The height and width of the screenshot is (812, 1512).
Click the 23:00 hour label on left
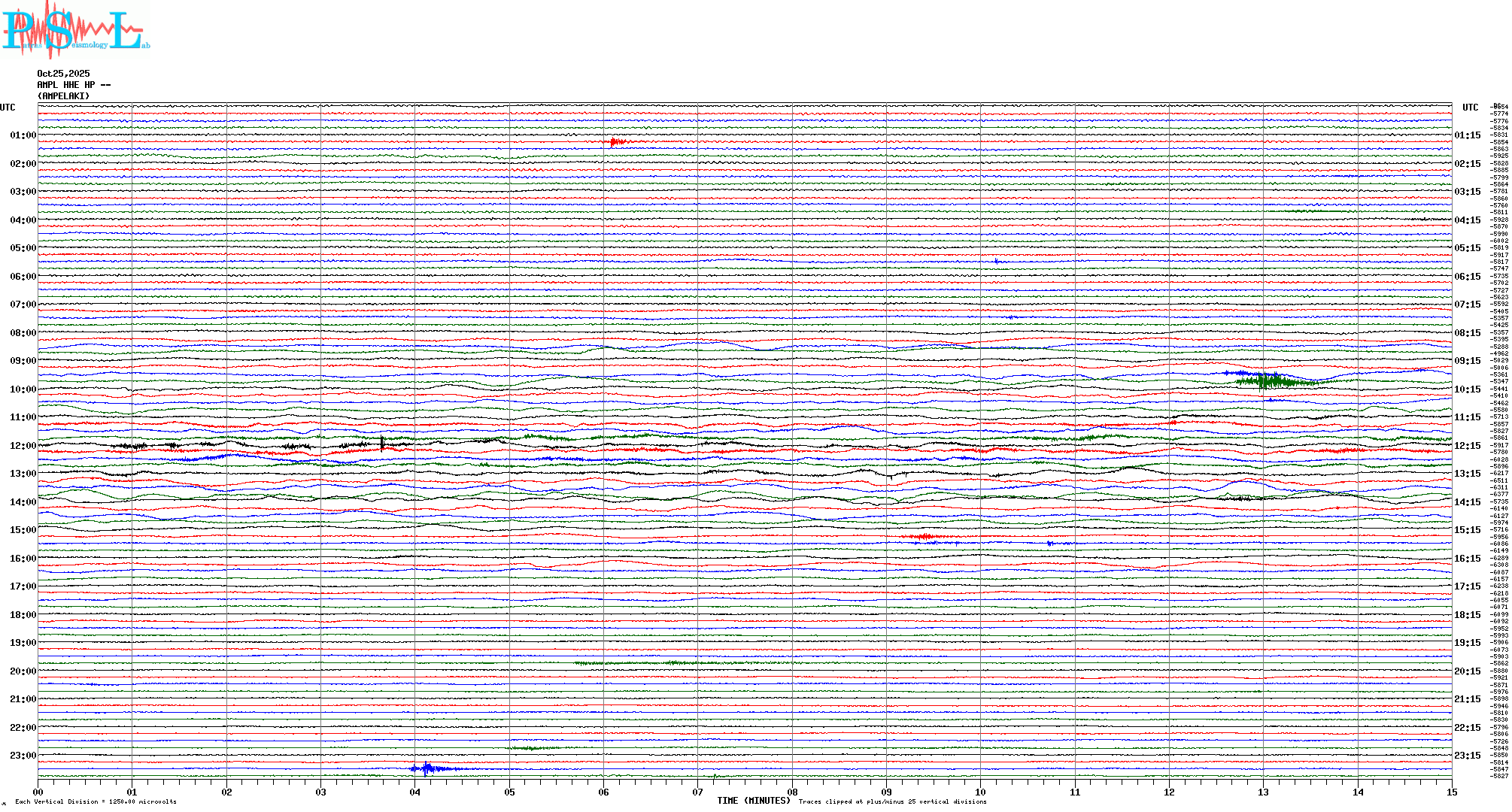(x=23, y=756)
